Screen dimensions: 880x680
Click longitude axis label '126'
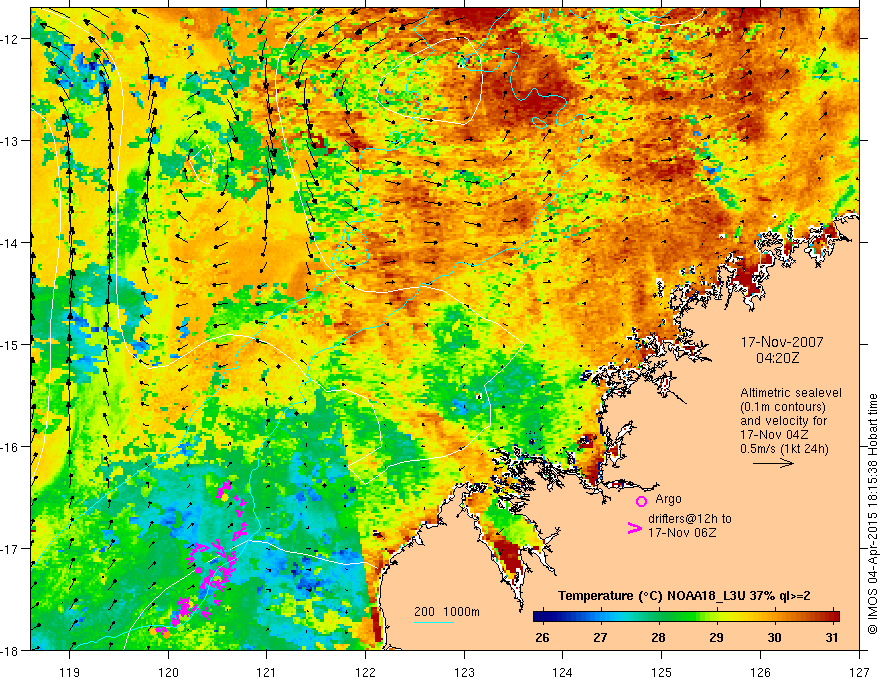[760, 672]
